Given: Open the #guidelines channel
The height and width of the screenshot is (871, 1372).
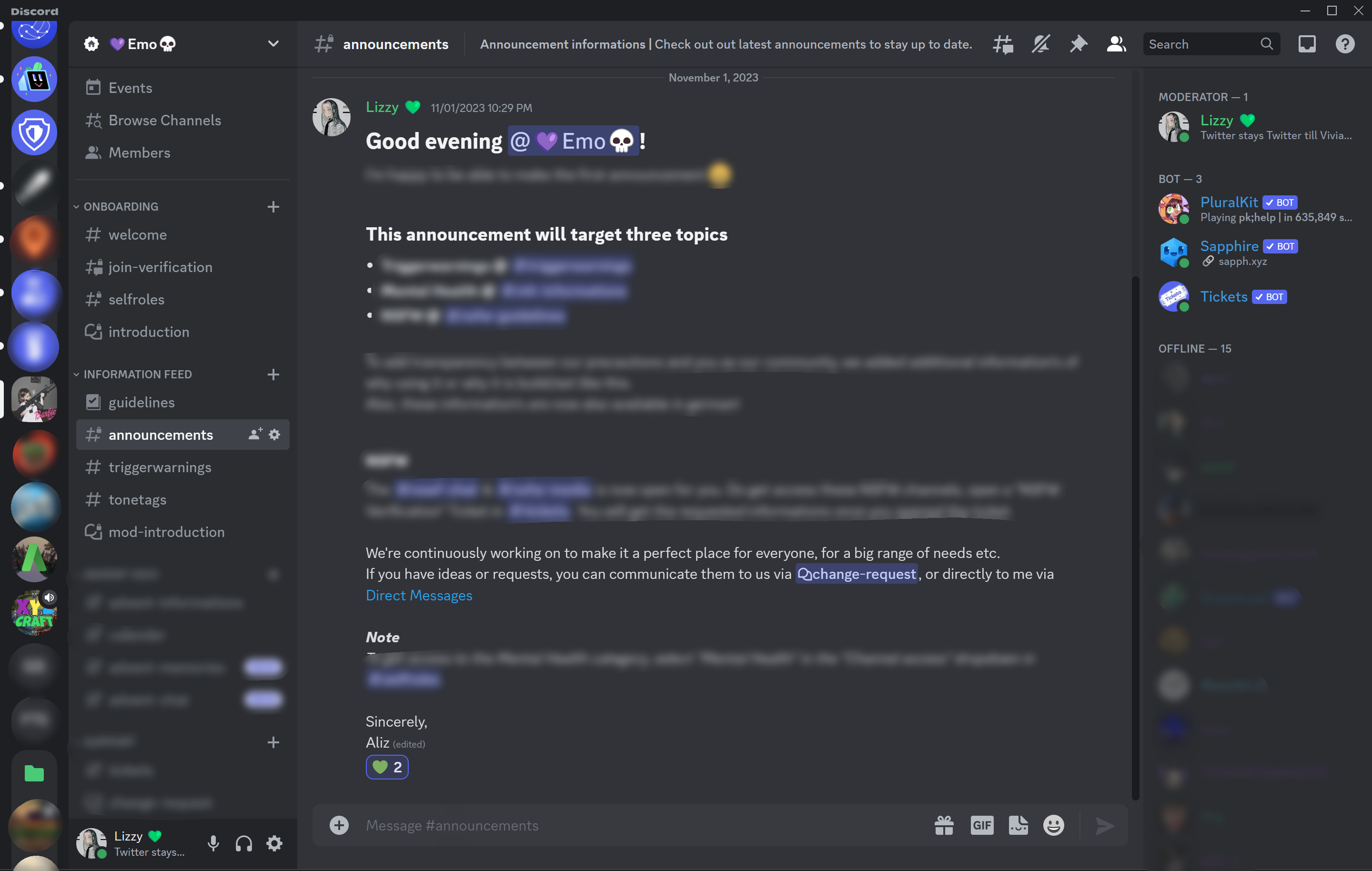Looking at the screenshot, I should point(141,402).
